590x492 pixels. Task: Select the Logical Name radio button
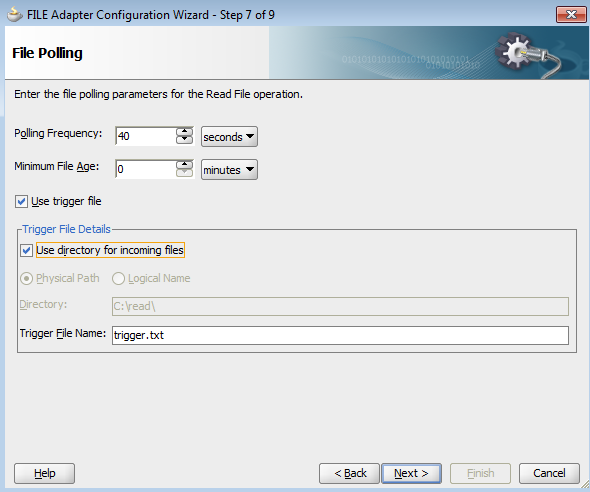point(118,278)
